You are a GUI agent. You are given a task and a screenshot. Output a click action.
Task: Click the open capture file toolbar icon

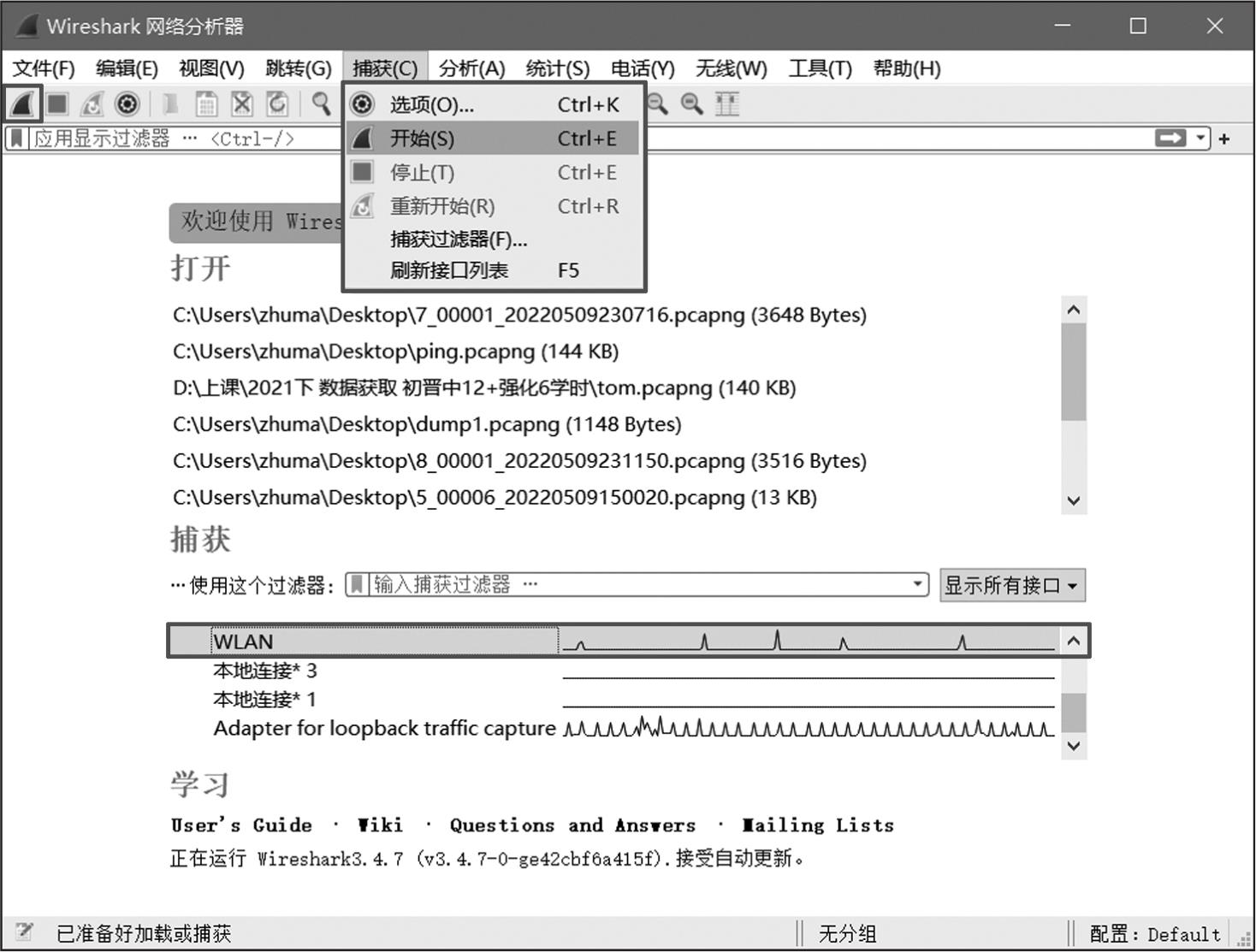(170, 104)
